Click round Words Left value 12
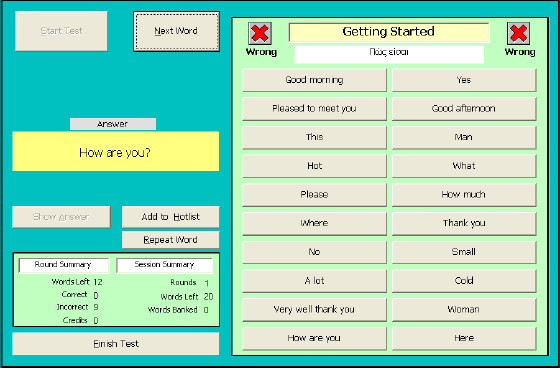 [x=98, y=282]
